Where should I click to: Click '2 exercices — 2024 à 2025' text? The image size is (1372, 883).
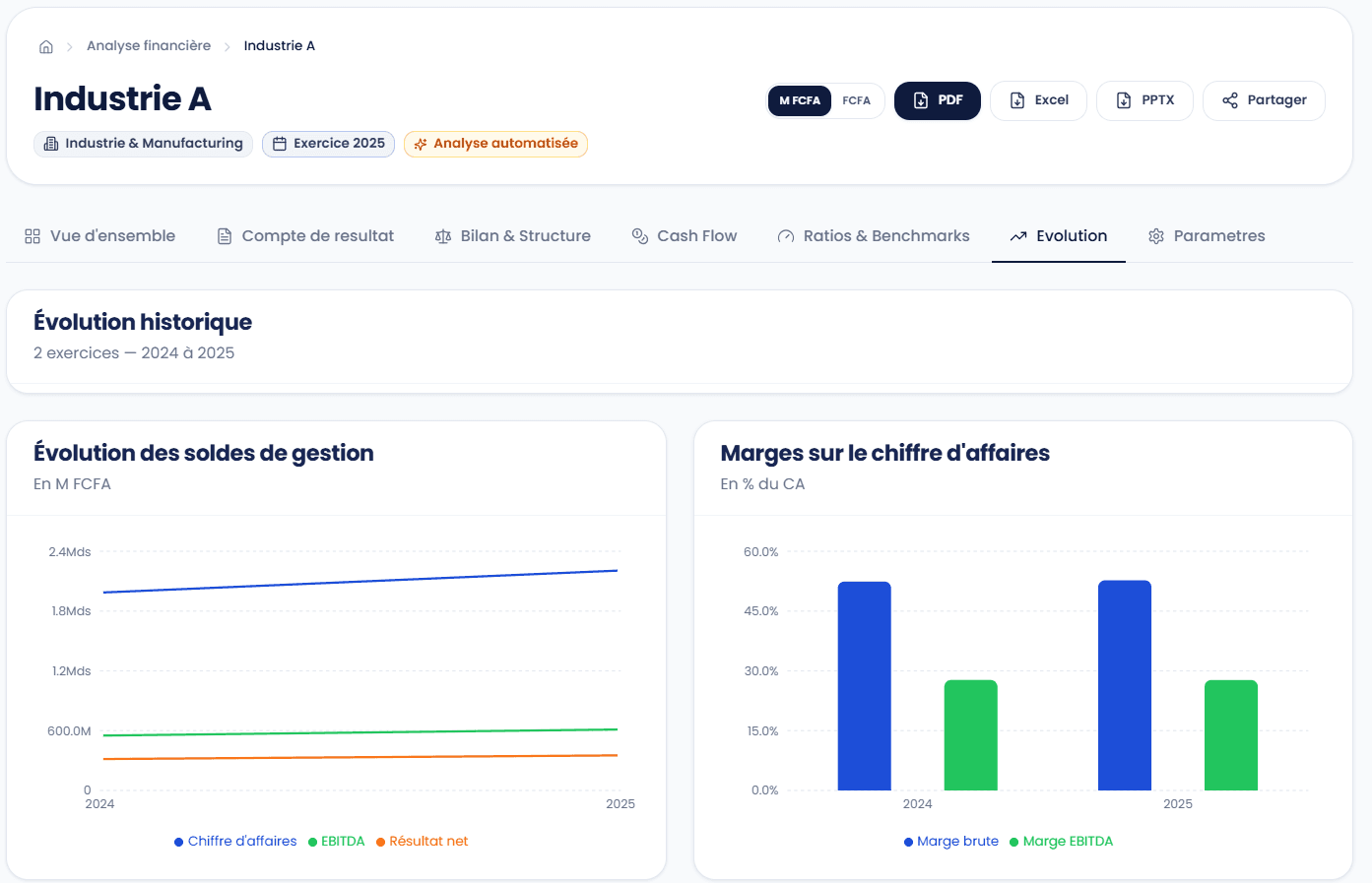tap(134, 353)
